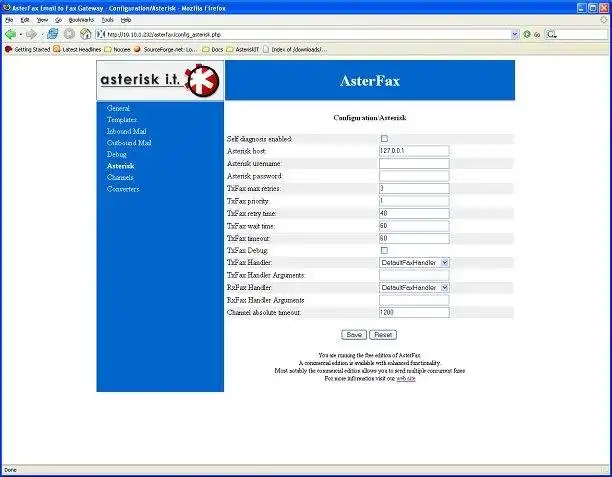Open the address bar history dropdown

(x=515, y=34)
